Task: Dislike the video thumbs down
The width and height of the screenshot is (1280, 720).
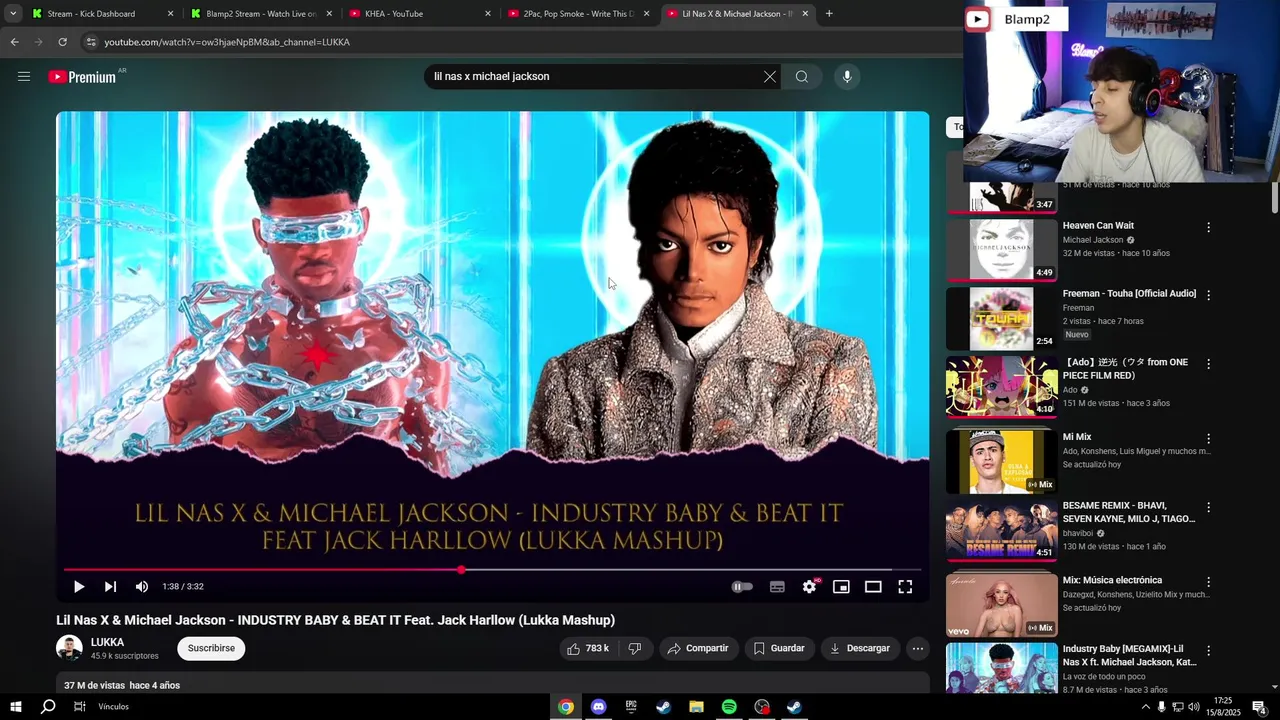Action: pos(634,648)
